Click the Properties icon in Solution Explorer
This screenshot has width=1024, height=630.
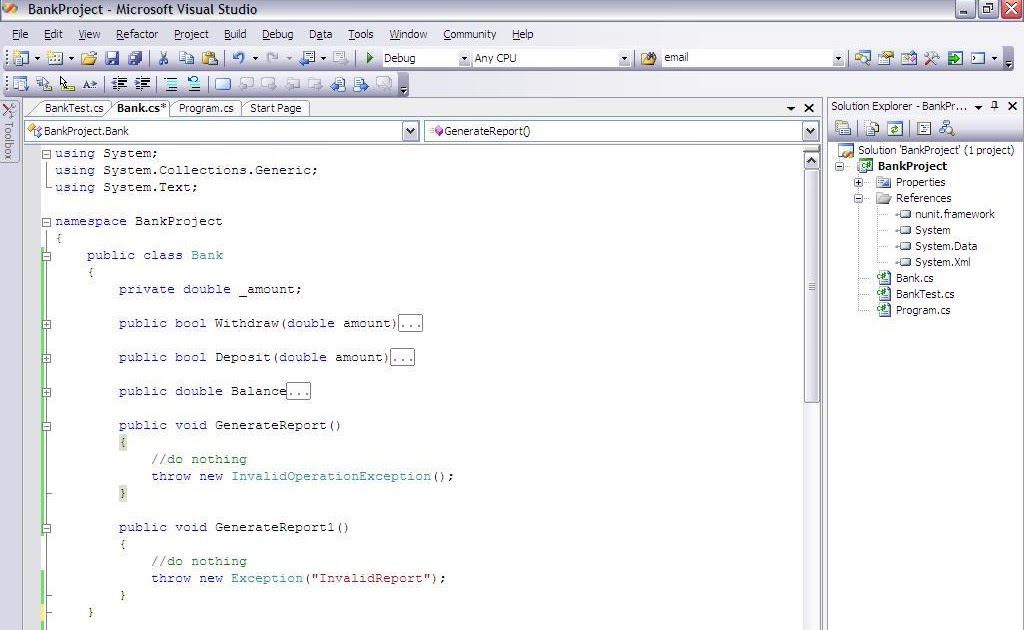coord(843,128)
